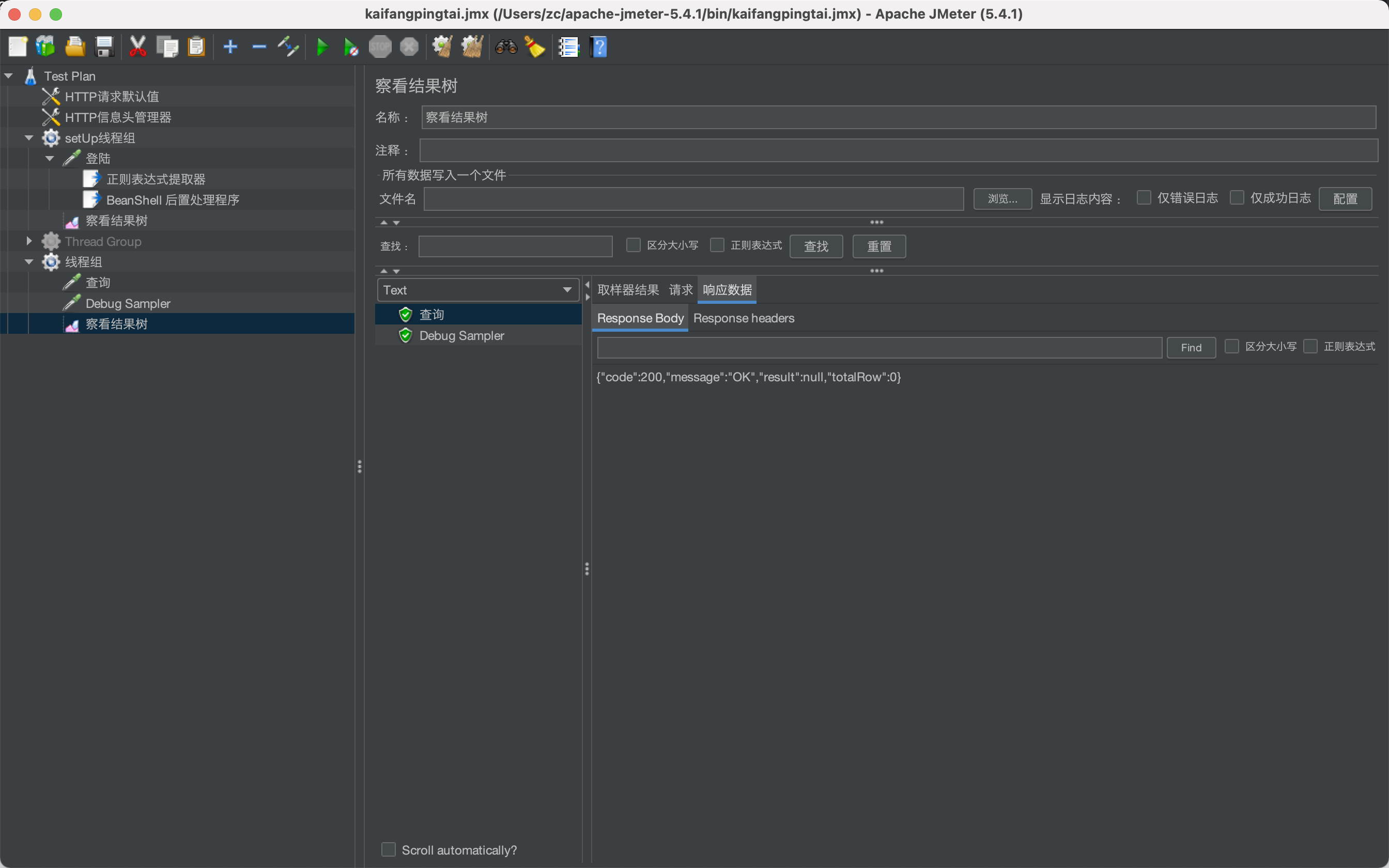Click the Find button

[1191, 347]
